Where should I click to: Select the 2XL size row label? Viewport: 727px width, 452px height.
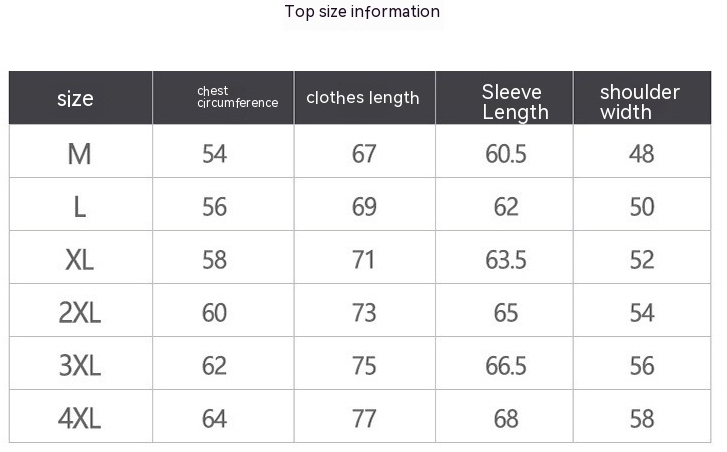tap(79, 313)
